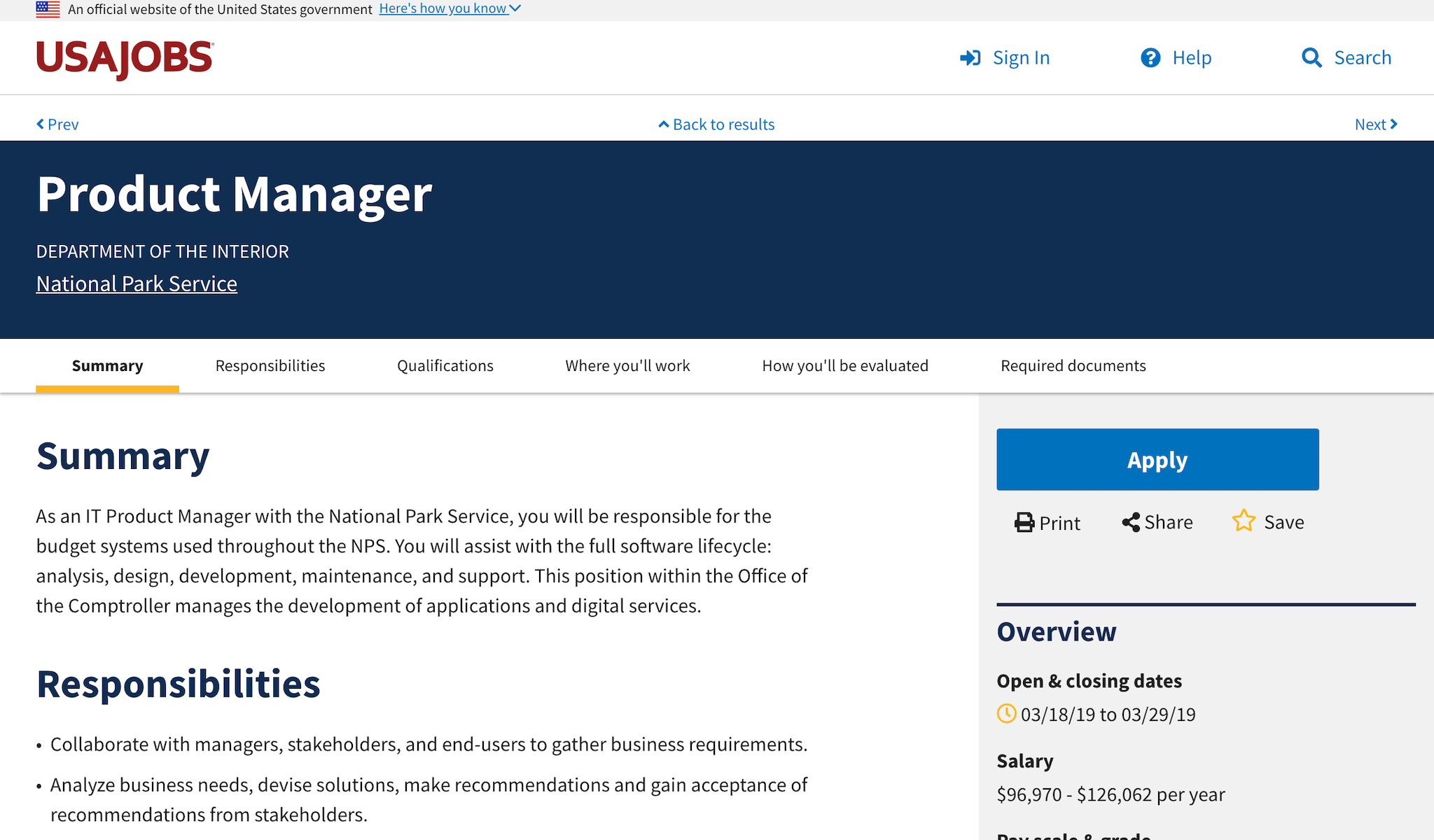The image size is (1434, 840).
Task: Switch to the Qualifications tab
Action: point(445,365)
